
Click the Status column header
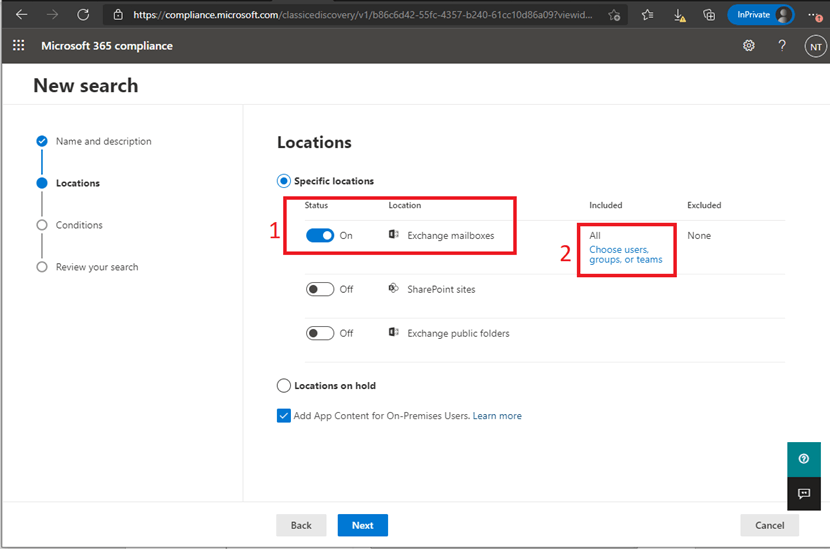[x=316, y=205]
